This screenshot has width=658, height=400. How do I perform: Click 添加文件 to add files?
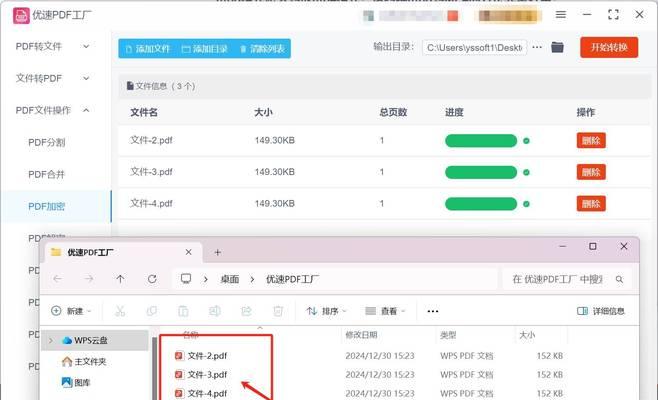148,49
